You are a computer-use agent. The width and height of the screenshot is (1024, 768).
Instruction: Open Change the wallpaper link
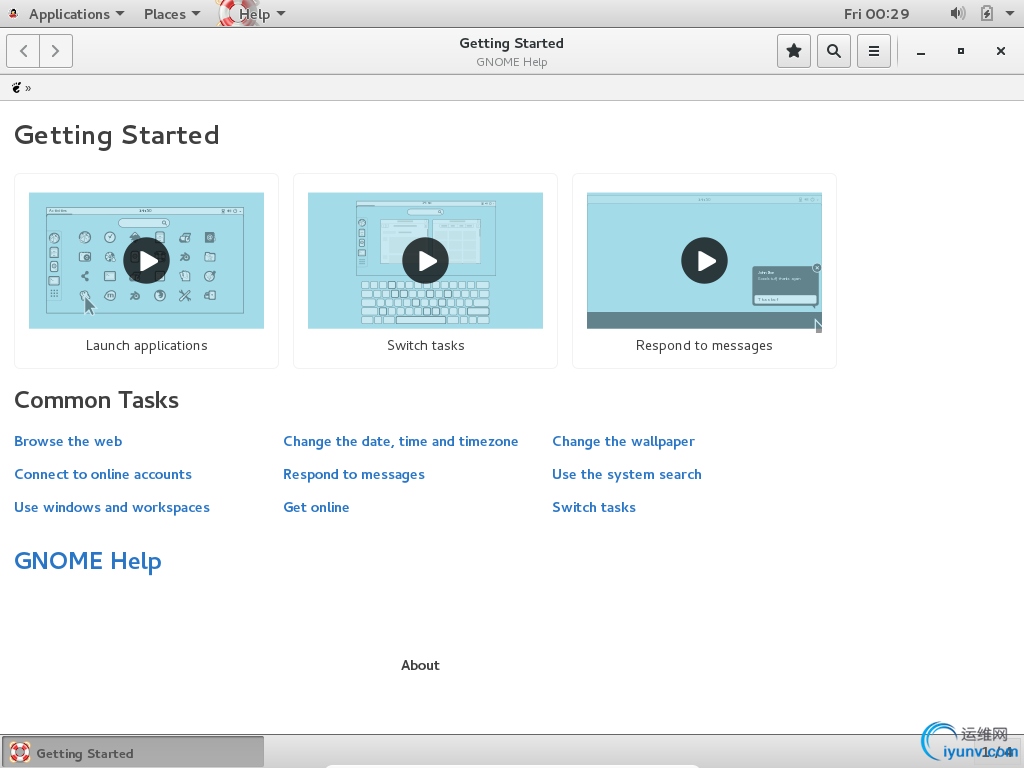coord(623,441)
